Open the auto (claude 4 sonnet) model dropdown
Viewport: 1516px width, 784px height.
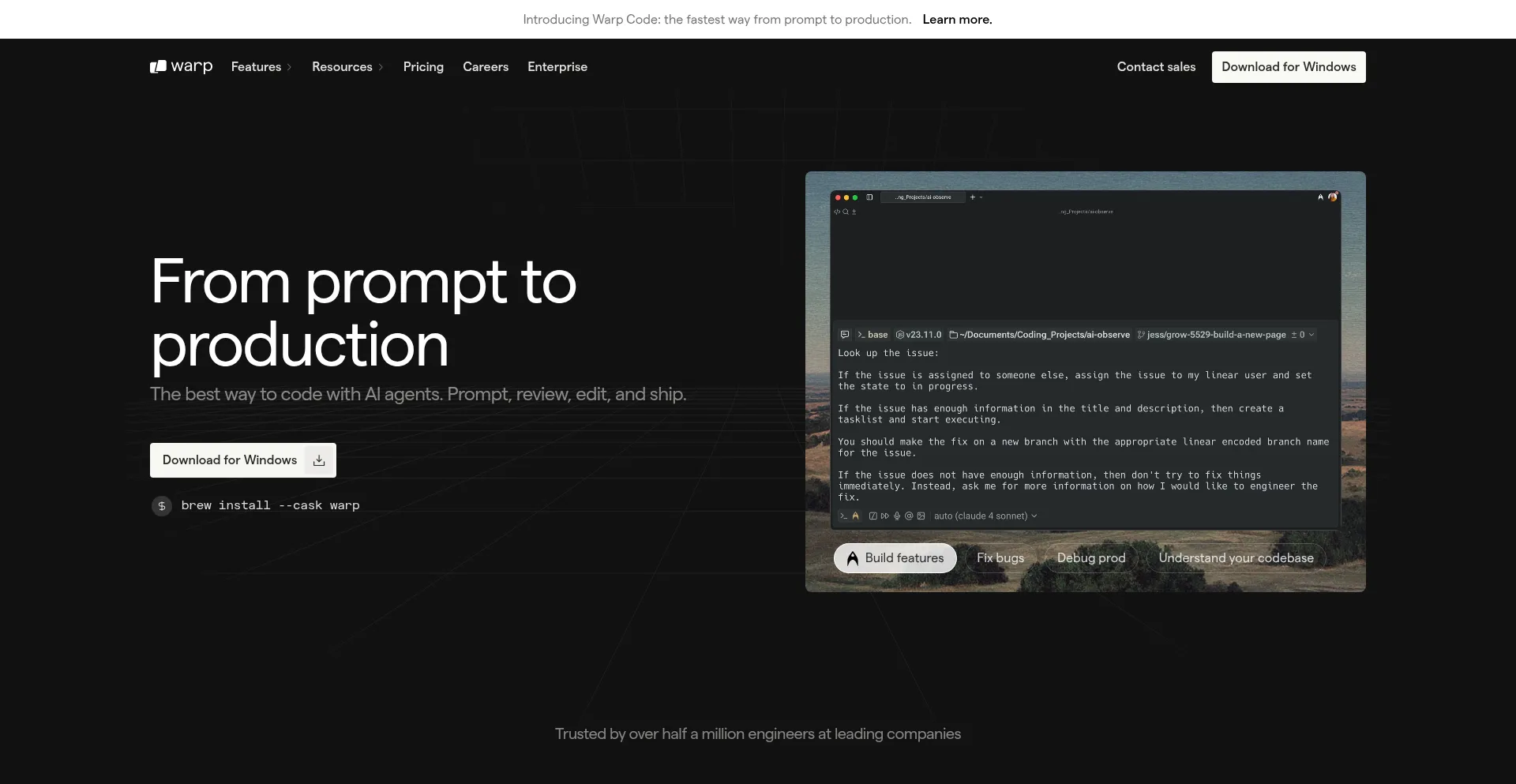coord(985,516)
